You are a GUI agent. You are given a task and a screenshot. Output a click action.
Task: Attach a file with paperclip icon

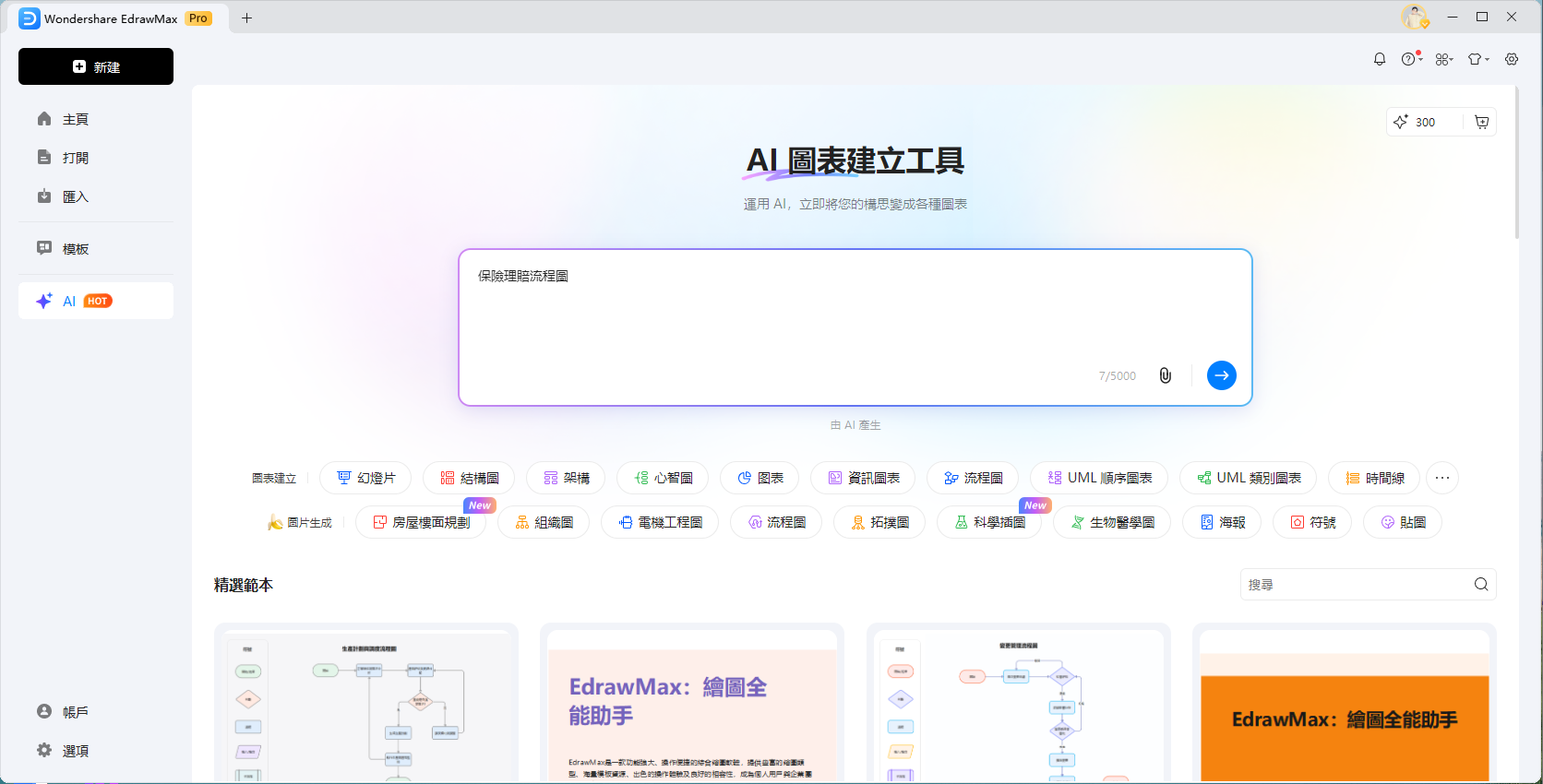coord(1166,375)
